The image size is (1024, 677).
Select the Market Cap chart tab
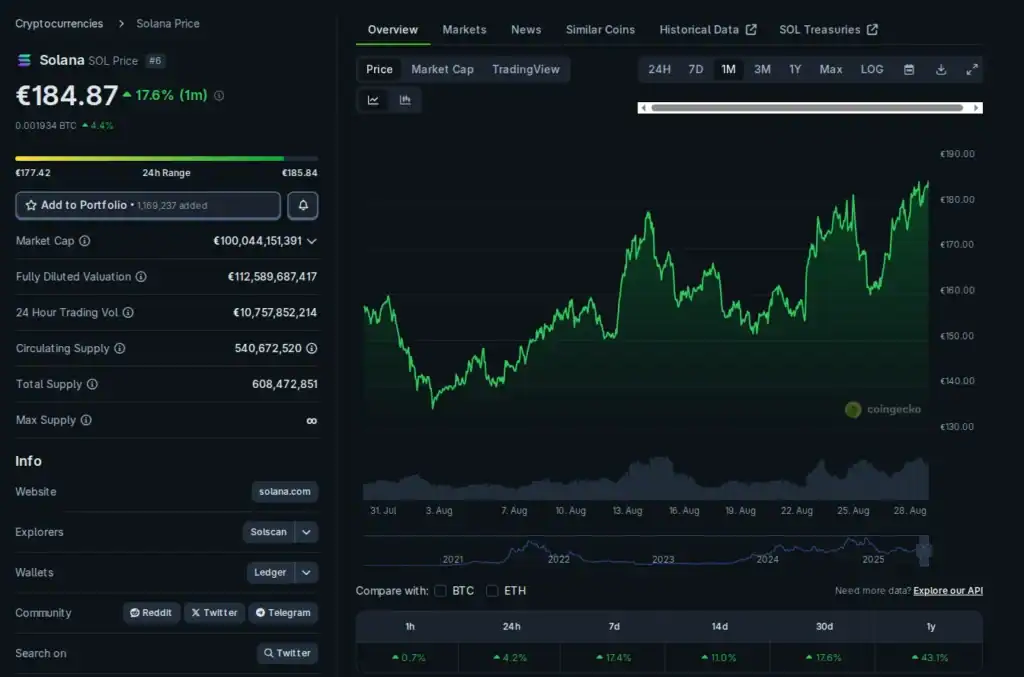coord(442,69)
